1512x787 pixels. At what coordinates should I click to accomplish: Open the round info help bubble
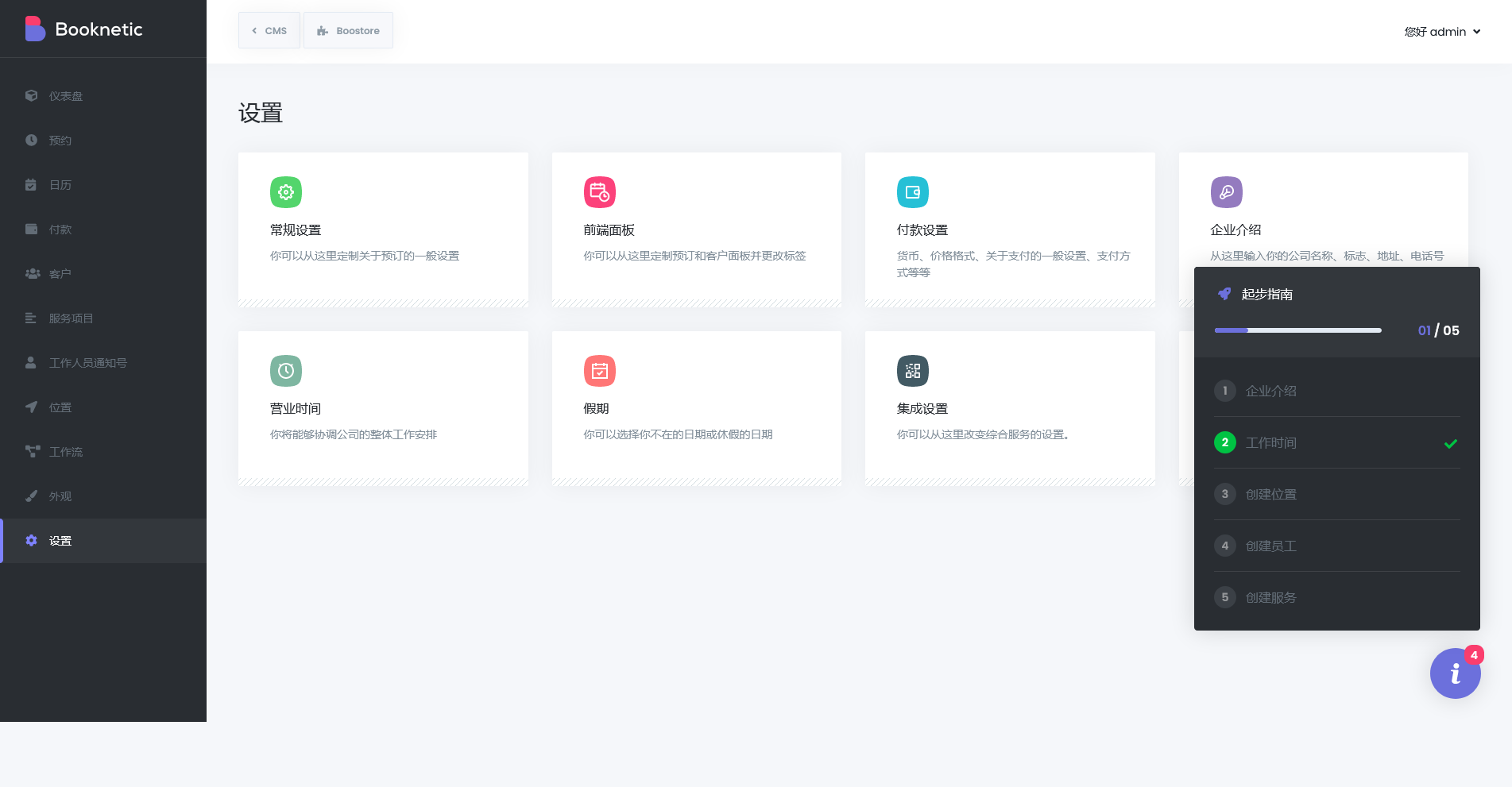(x=1455, y=673)
